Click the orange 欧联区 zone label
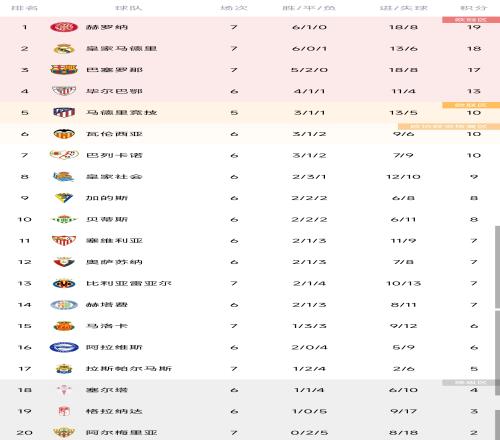 coord(471,105)
